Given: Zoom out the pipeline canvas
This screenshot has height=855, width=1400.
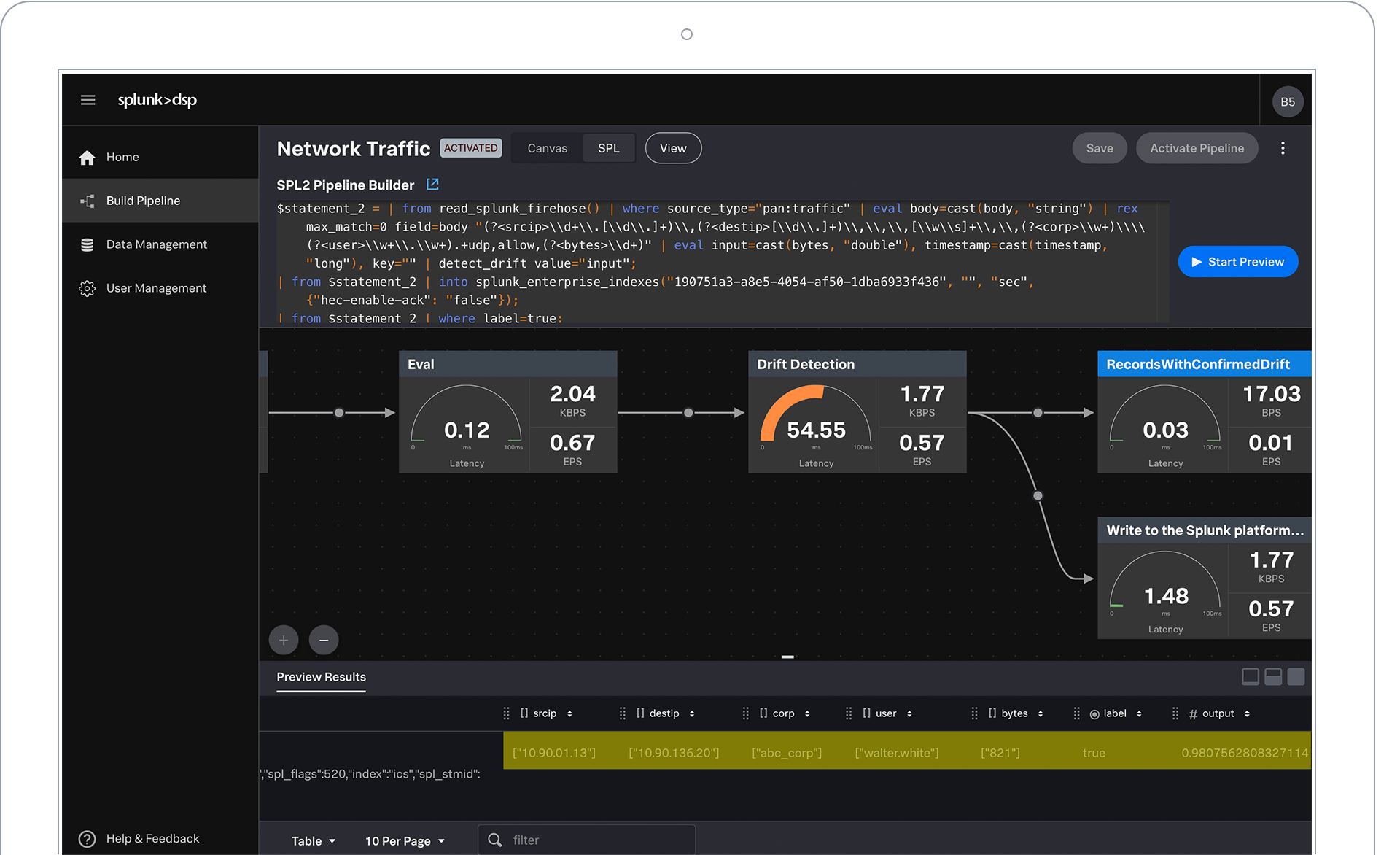Looking at the screenshot, I should click(324, 640).
